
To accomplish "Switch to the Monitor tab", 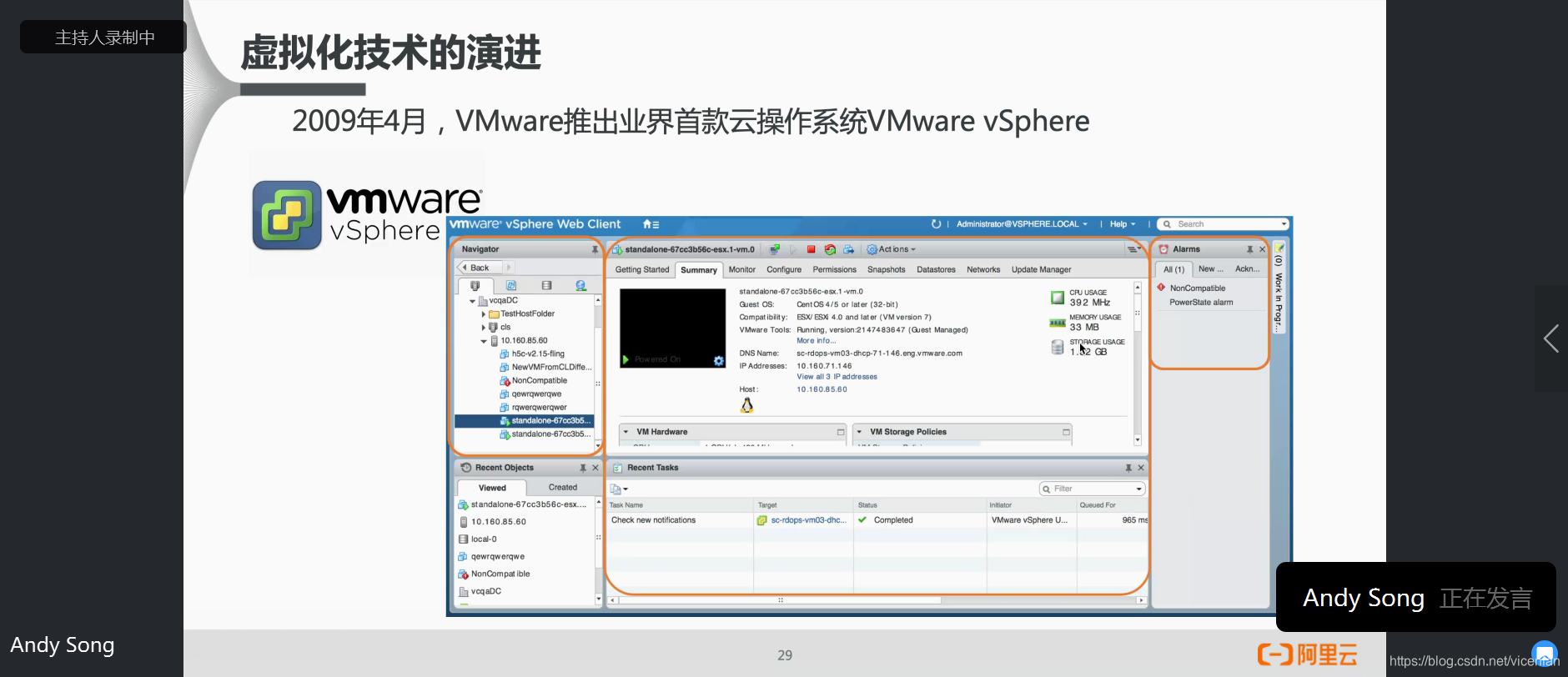I will tap(741, 269).
